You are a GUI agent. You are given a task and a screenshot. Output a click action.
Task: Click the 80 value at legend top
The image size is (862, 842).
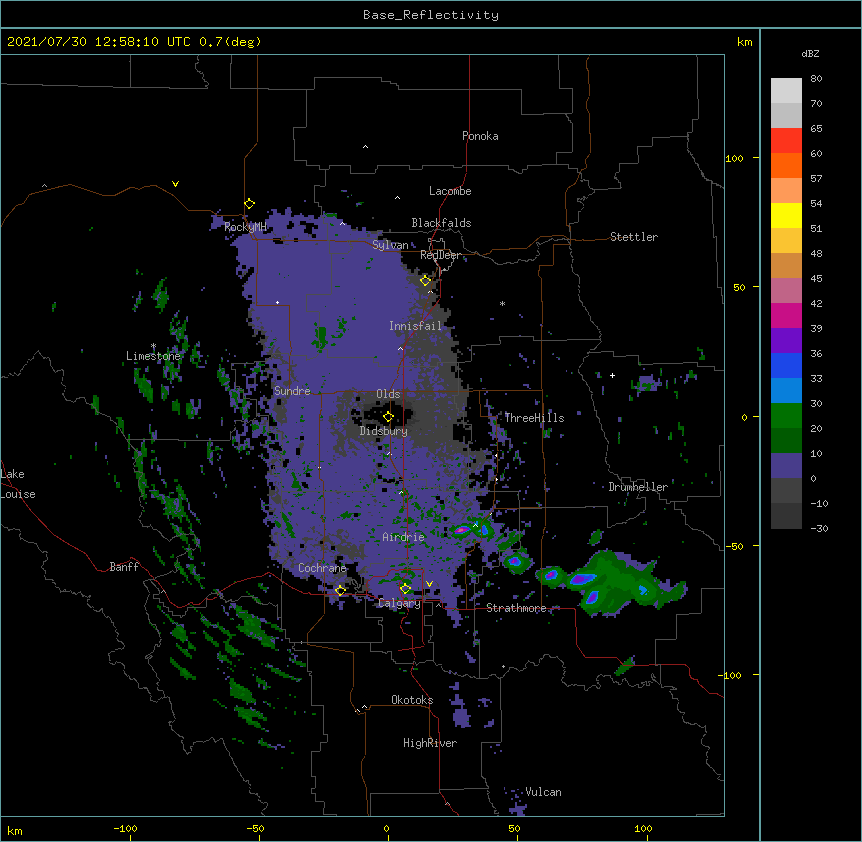click(816, 79)
